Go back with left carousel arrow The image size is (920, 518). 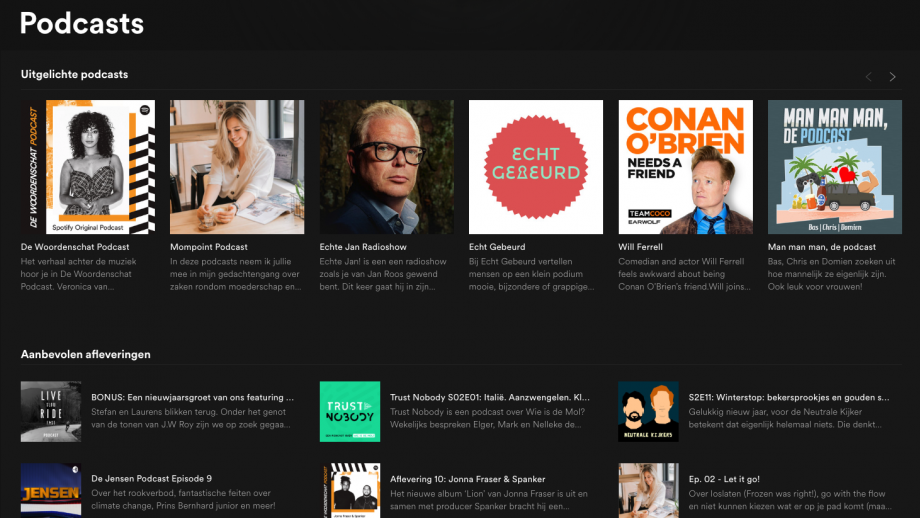[868, 77]
